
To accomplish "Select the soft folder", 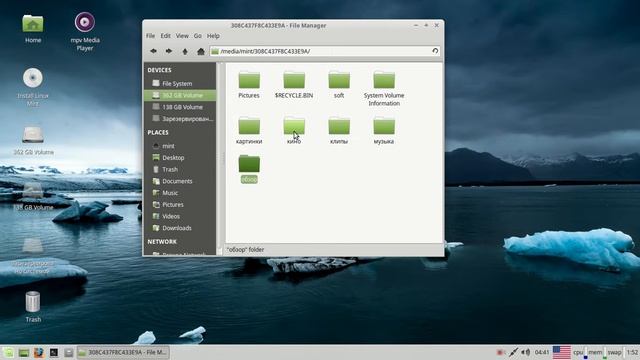I will [x=339, y=84].
